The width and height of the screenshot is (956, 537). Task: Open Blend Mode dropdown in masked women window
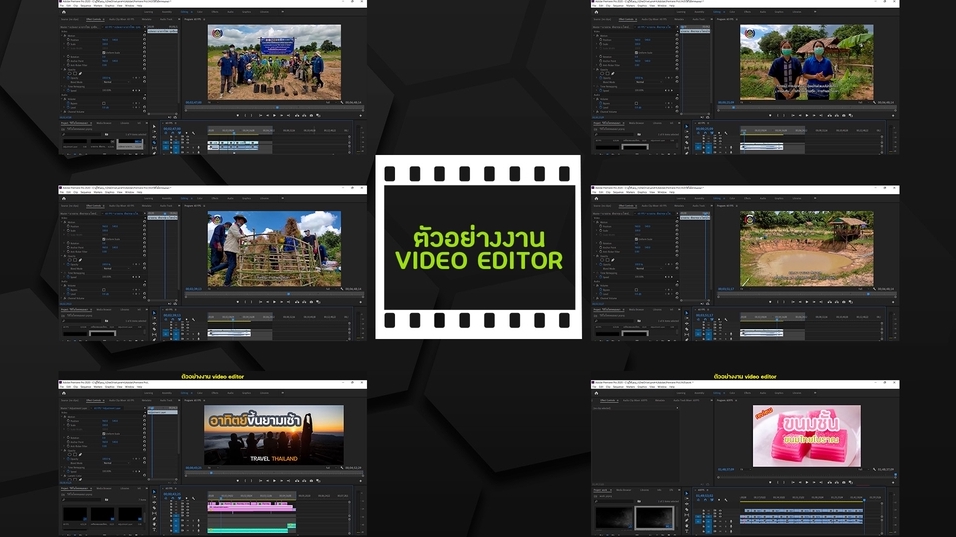[x=648, y=82]
